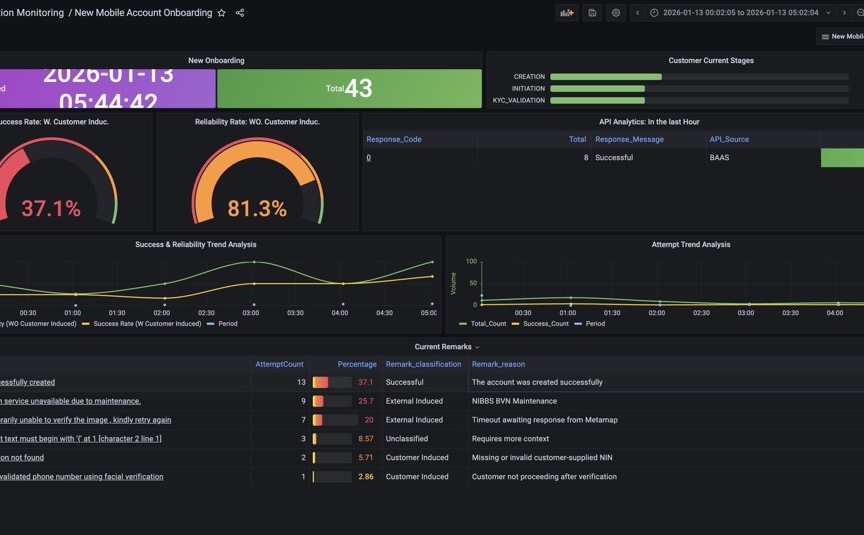Select 'The account was created successfully' cell
The width and height of the screenshot is (864, 535).
click(x=537, y=382)
